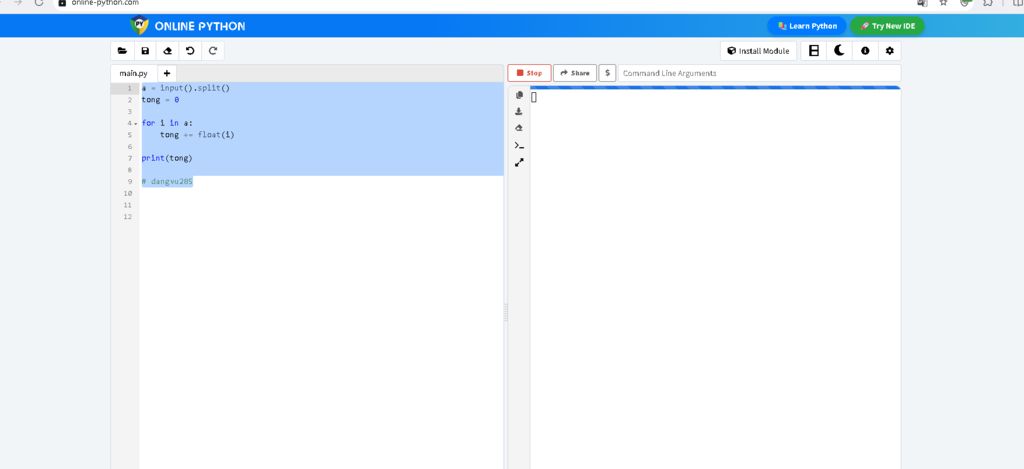Share the code via Share button
This screenshot has height=469, width=1024.
point(575,73)
